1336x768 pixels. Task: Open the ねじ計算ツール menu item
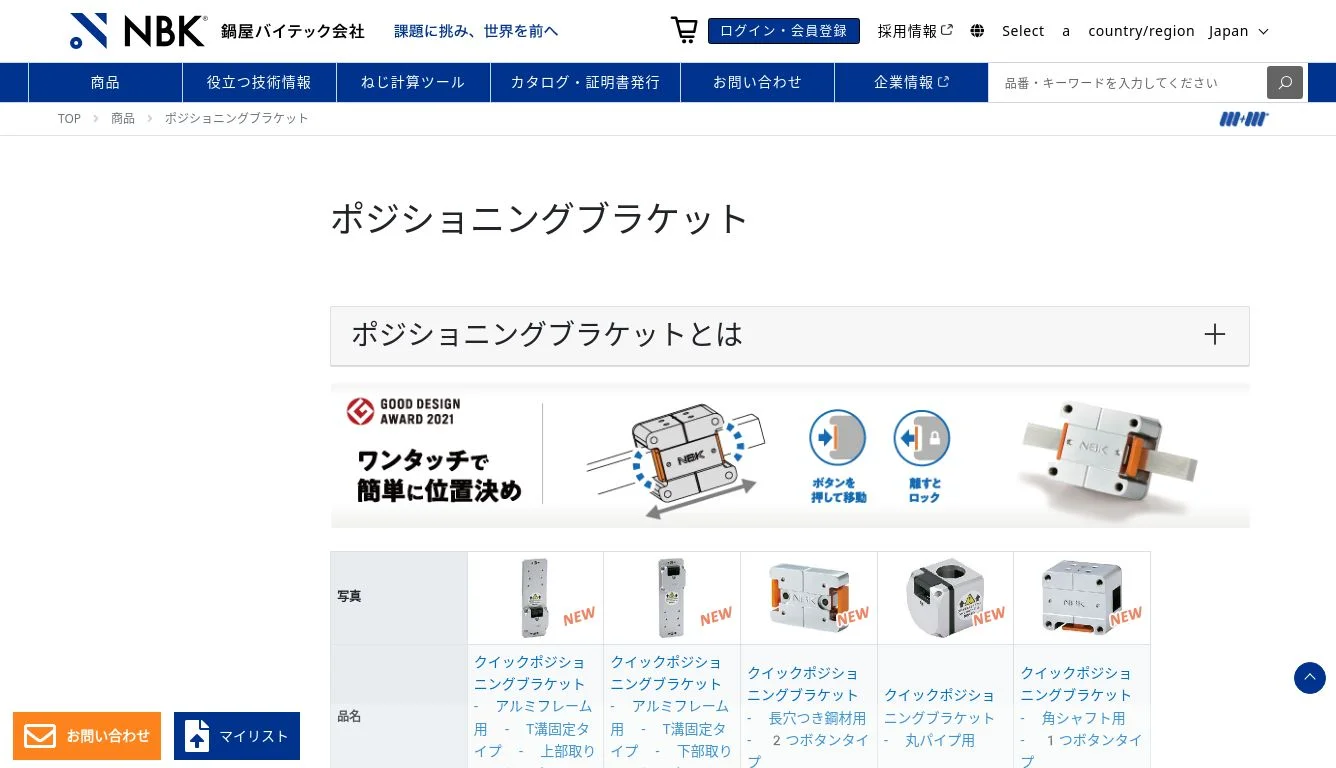[413, 82]
